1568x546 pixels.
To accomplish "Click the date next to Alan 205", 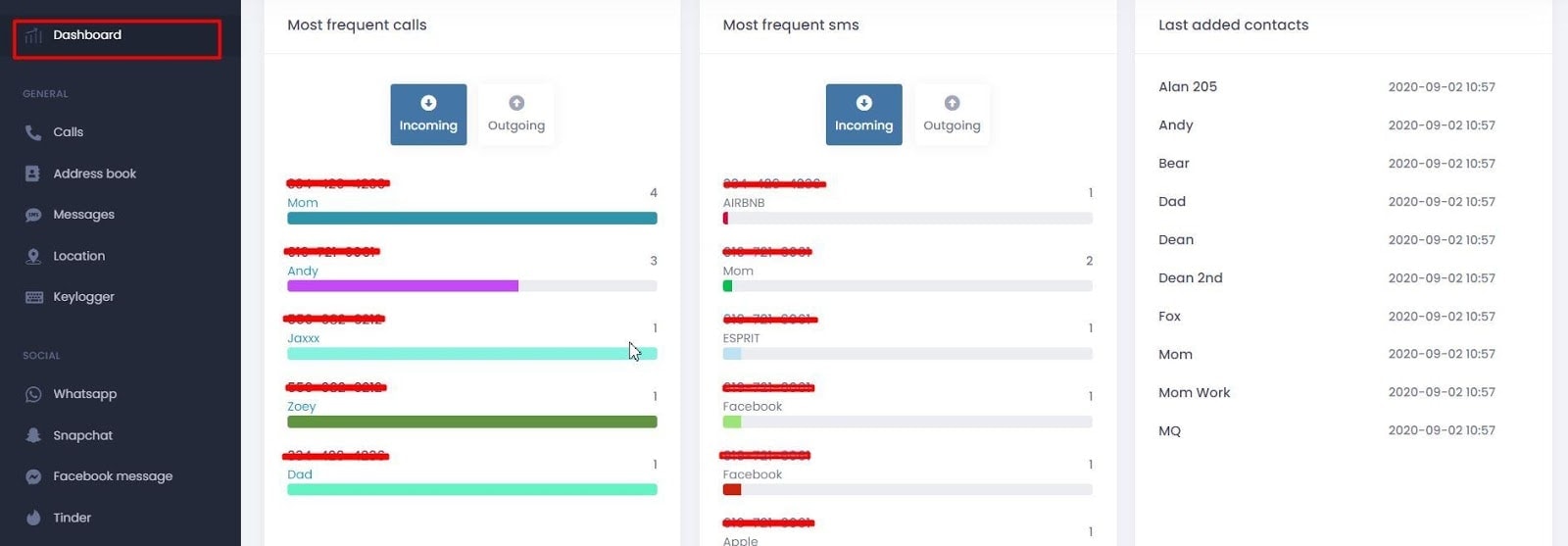I will 1442,87.
